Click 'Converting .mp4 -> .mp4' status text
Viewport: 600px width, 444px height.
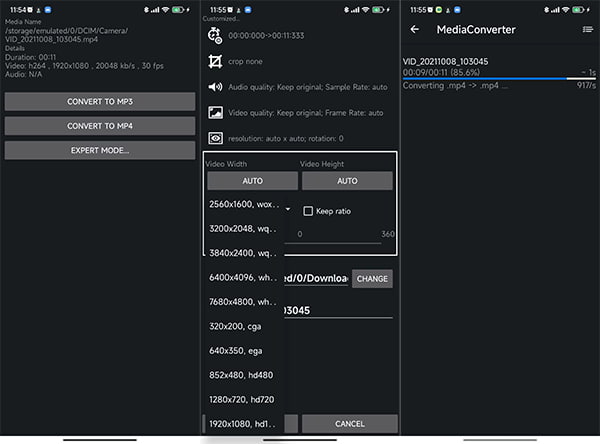pos(455,85)
